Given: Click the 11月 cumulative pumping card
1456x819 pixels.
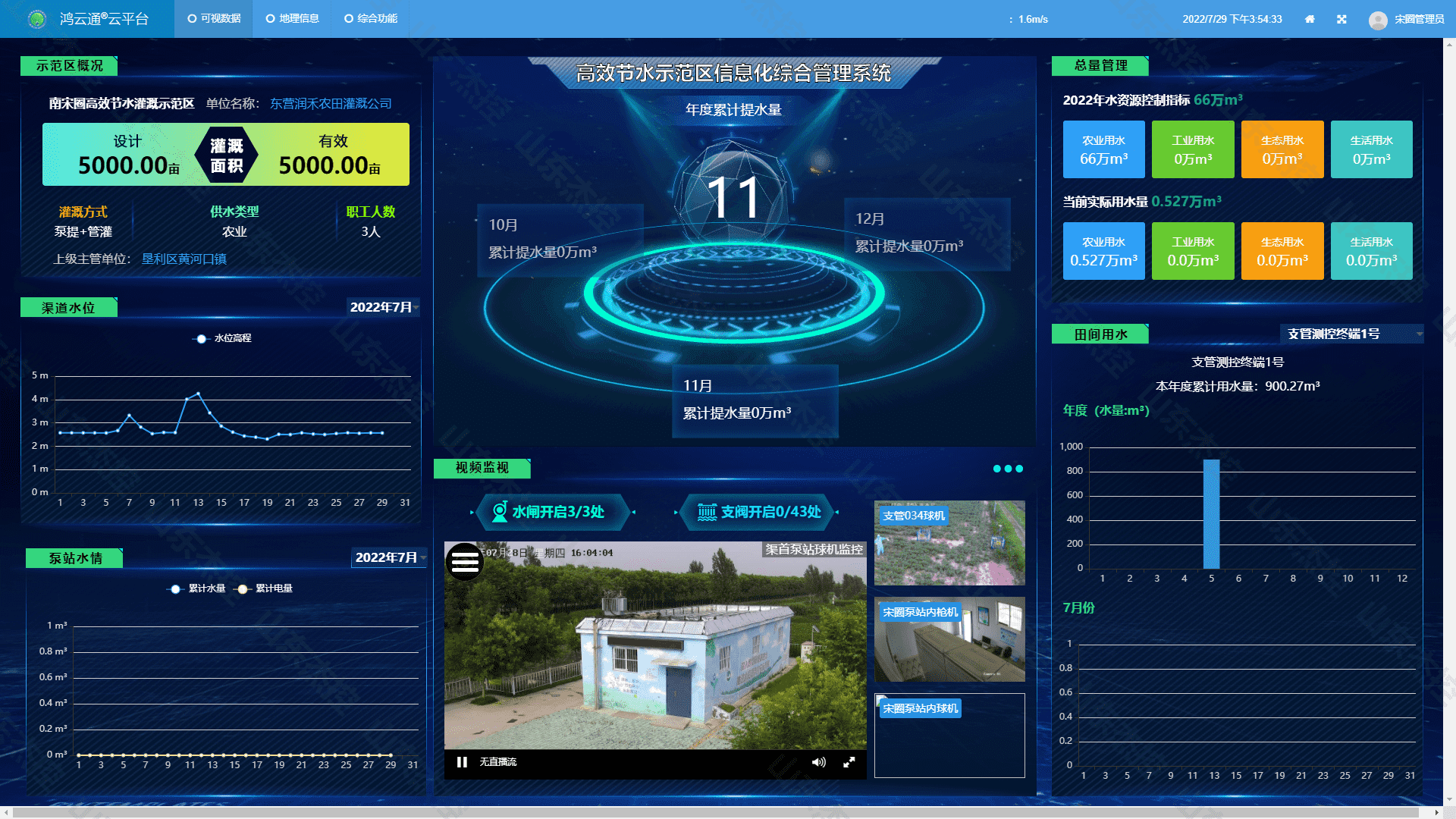Looking at the screenshot, I should 755,400.
